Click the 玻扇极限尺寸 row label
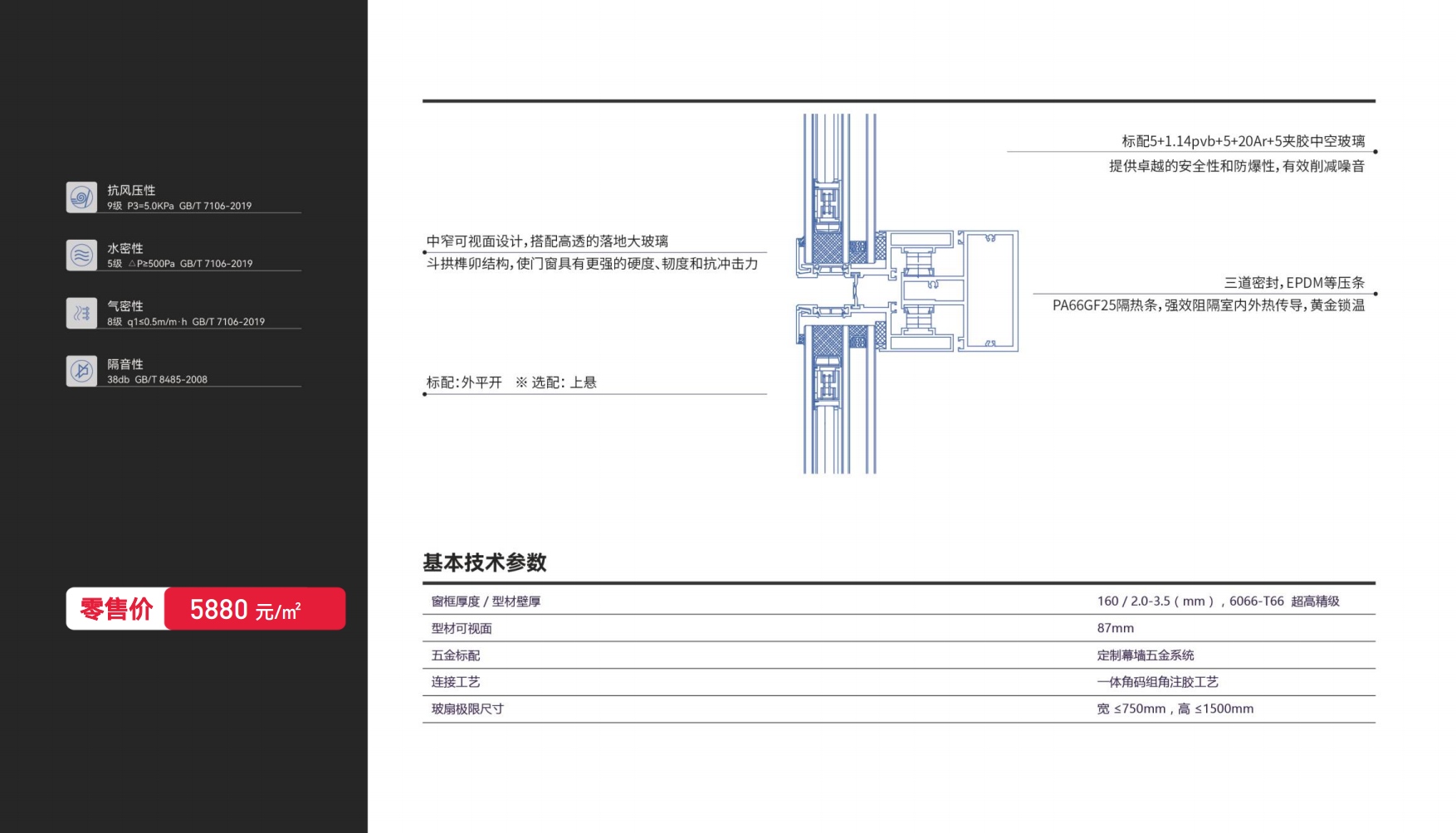This screenshot has height=833, width=1456. [467, 709]
